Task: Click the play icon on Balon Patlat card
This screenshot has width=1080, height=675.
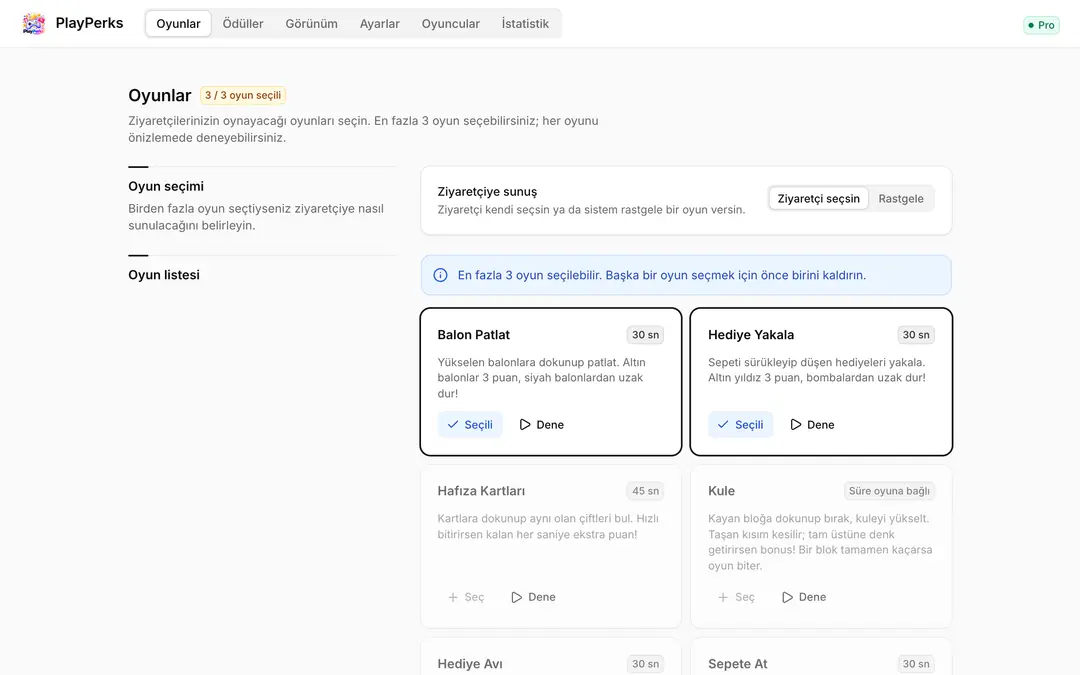Action: point(525,425)
